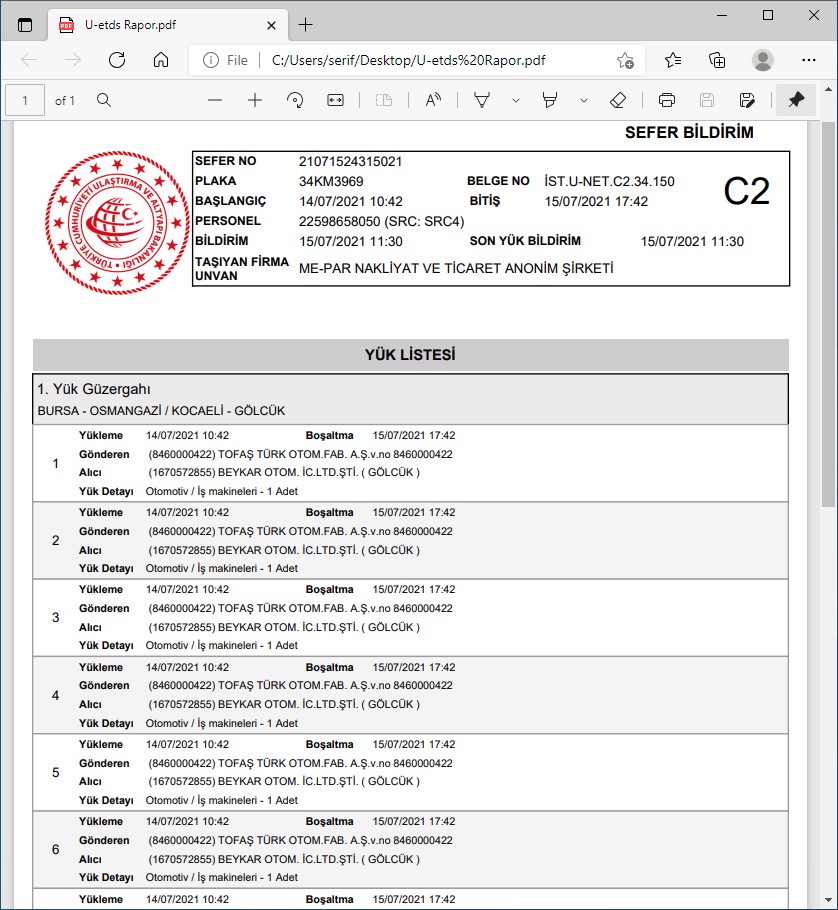Click the company name ME-PAR NAKLİYAT
Viewport: 838px width, 910px height.
pyautogui.click(x=456, y=268)
